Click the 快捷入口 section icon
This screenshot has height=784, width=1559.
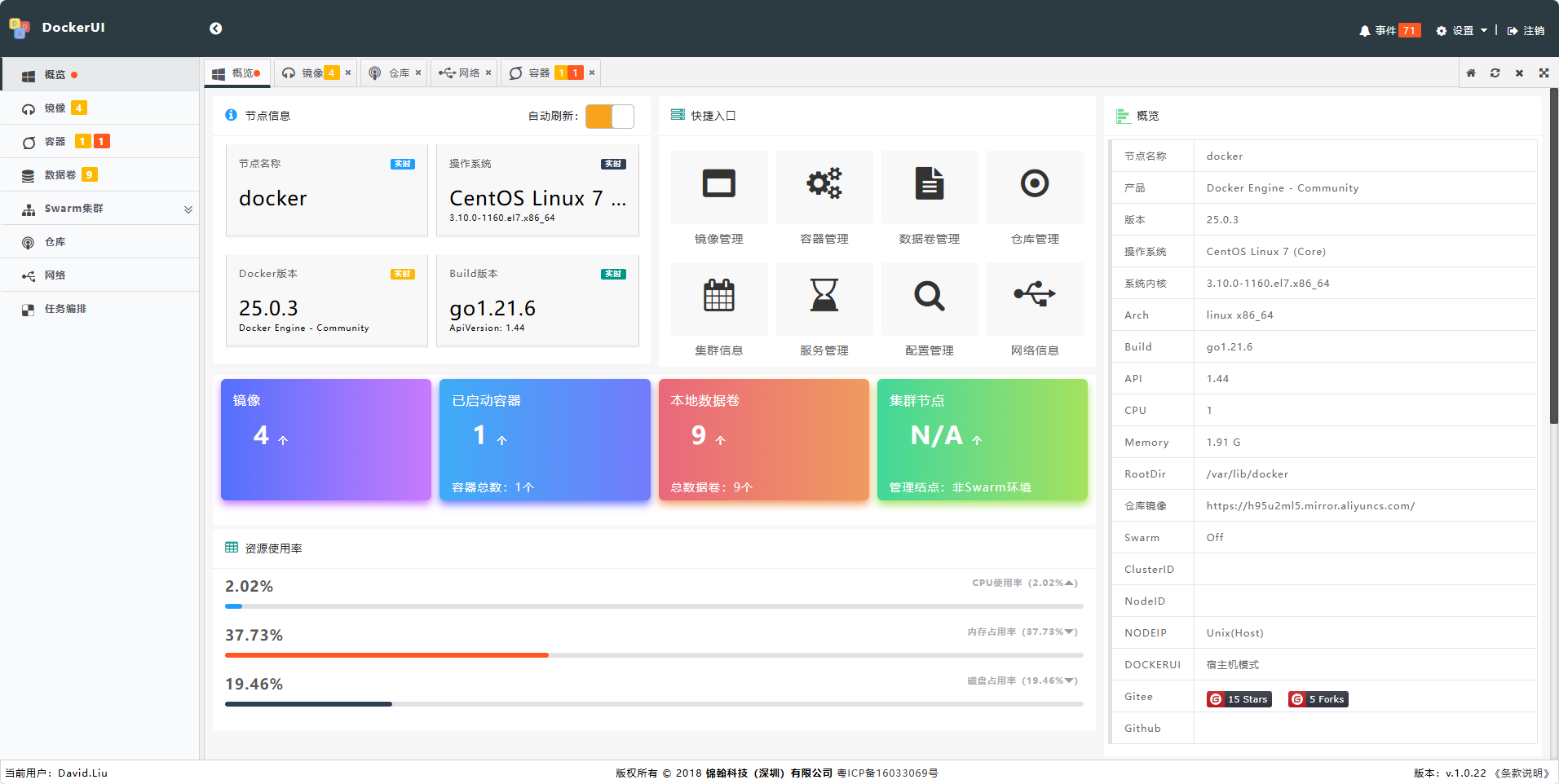678,115
